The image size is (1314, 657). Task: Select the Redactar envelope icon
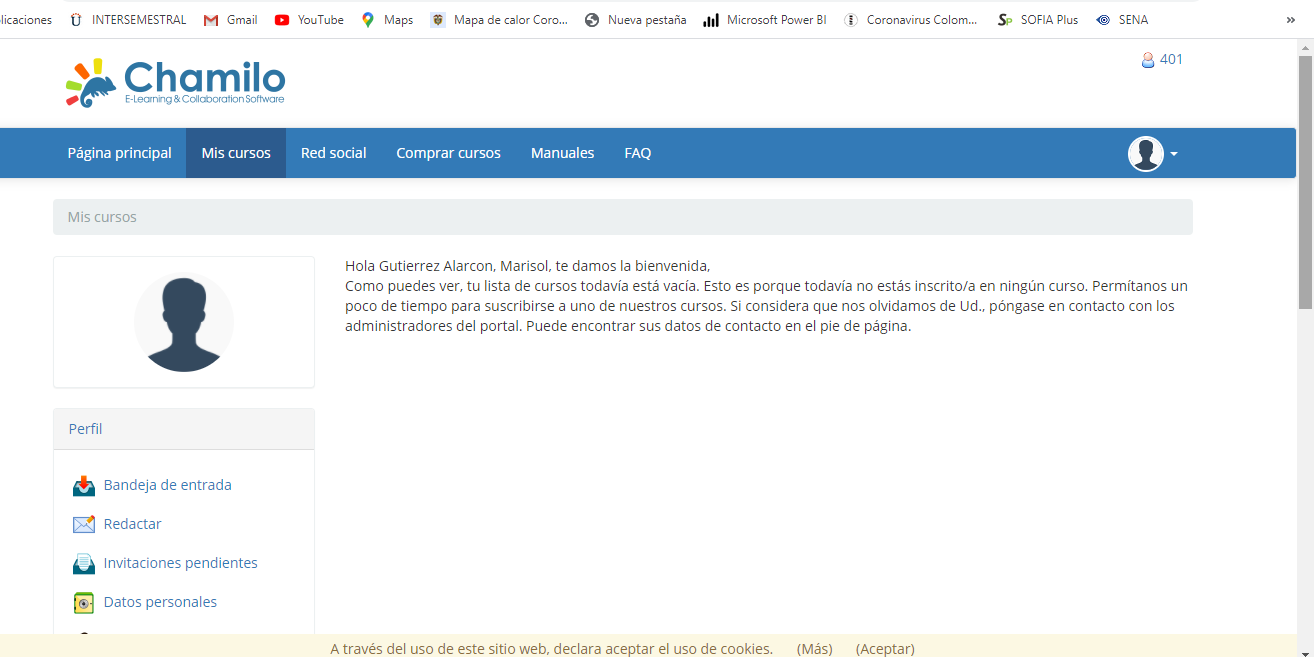tap(84, 524)
